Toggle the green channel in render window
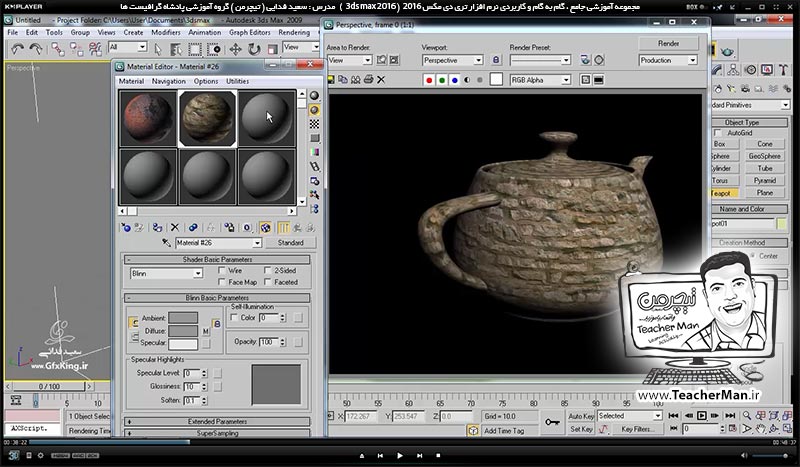 [x=442, y=80]
